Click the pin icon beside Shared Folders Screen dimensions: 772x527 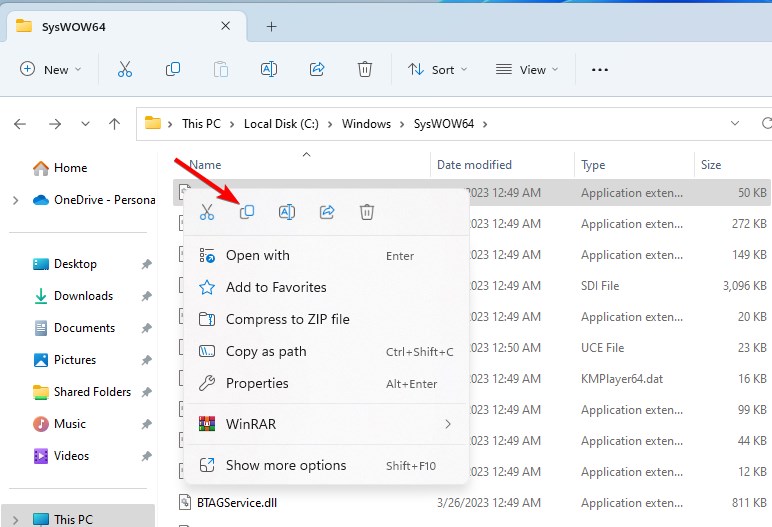tap(146, 393)
